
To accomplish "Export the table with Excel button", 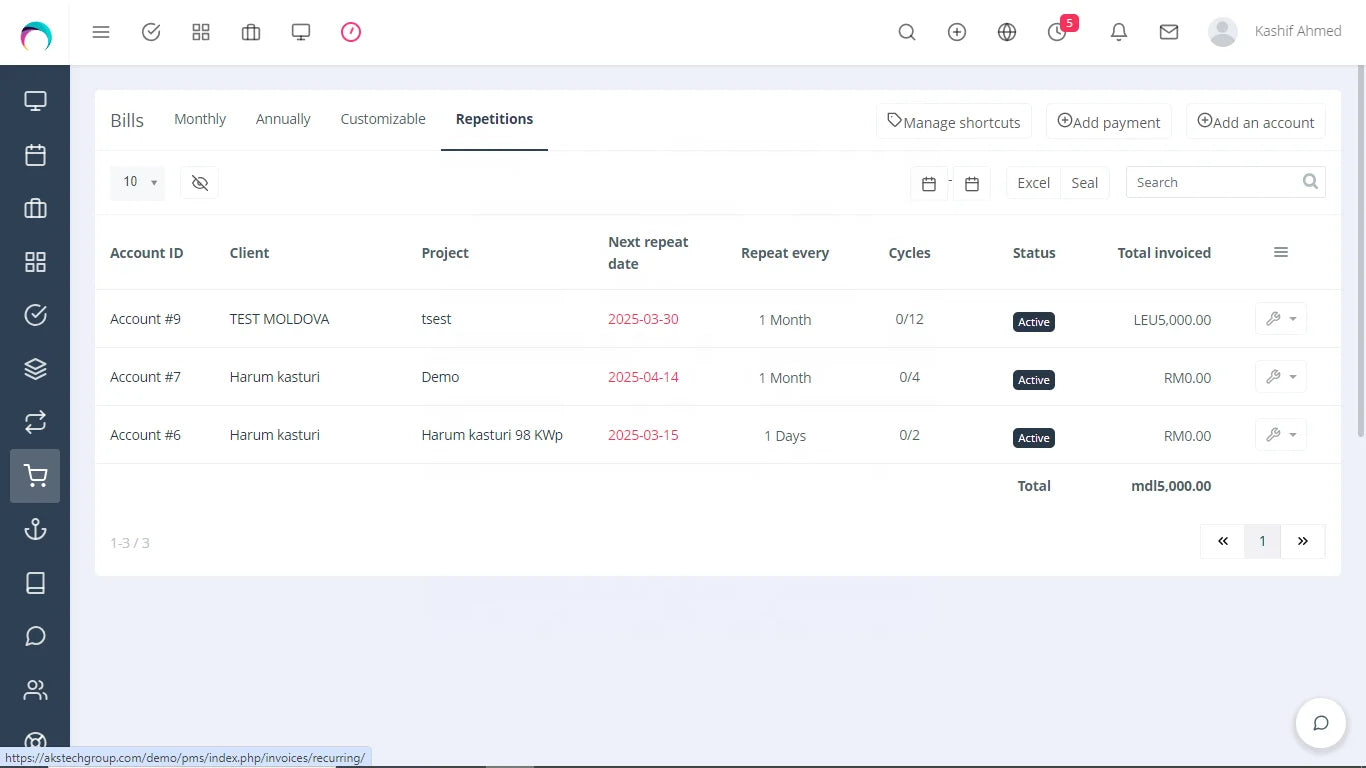I will click(1033, 183).
